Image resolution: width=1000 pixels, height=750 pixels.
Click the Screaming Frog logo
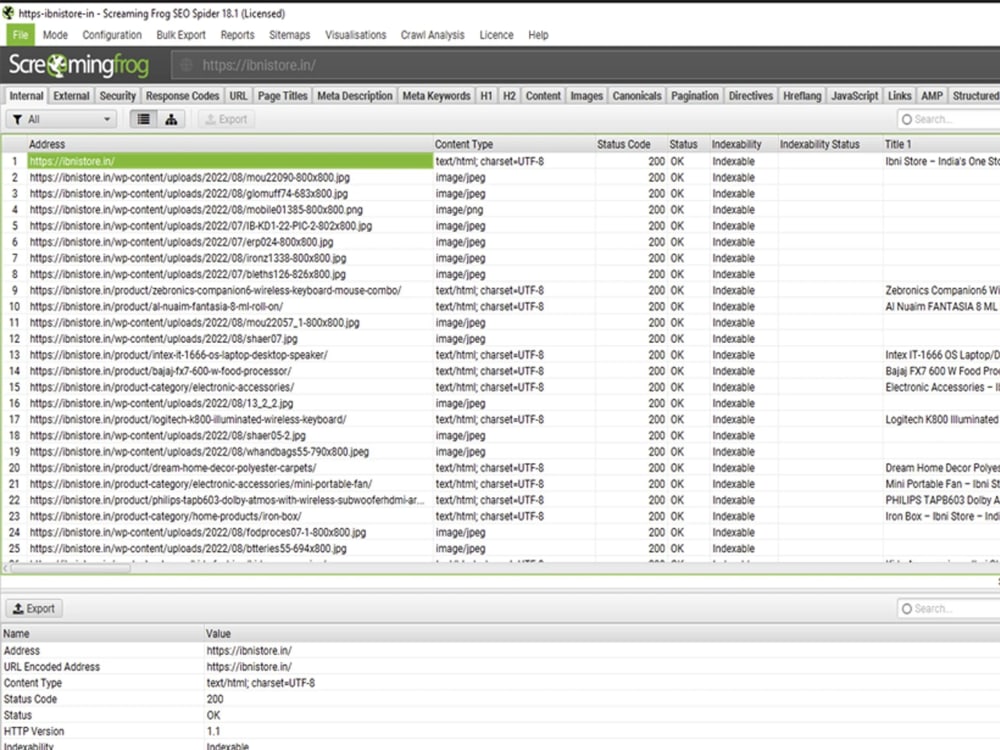click(78, 64)
